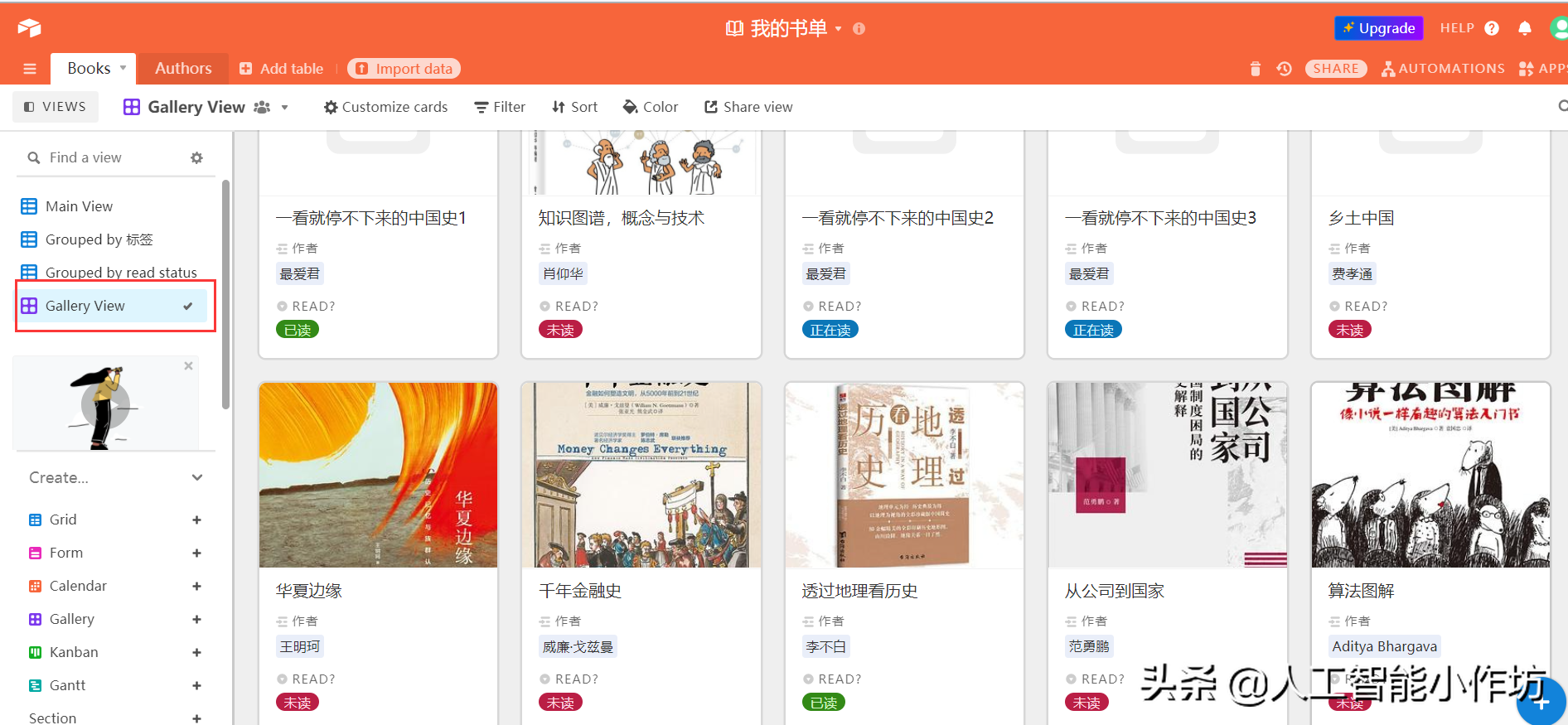Image resolution: width=1568 pixels, height=725 pixels.
Task: Click author chip 威廉·戈兹曼
Action: pyautogui.click(x=578, y=646)
